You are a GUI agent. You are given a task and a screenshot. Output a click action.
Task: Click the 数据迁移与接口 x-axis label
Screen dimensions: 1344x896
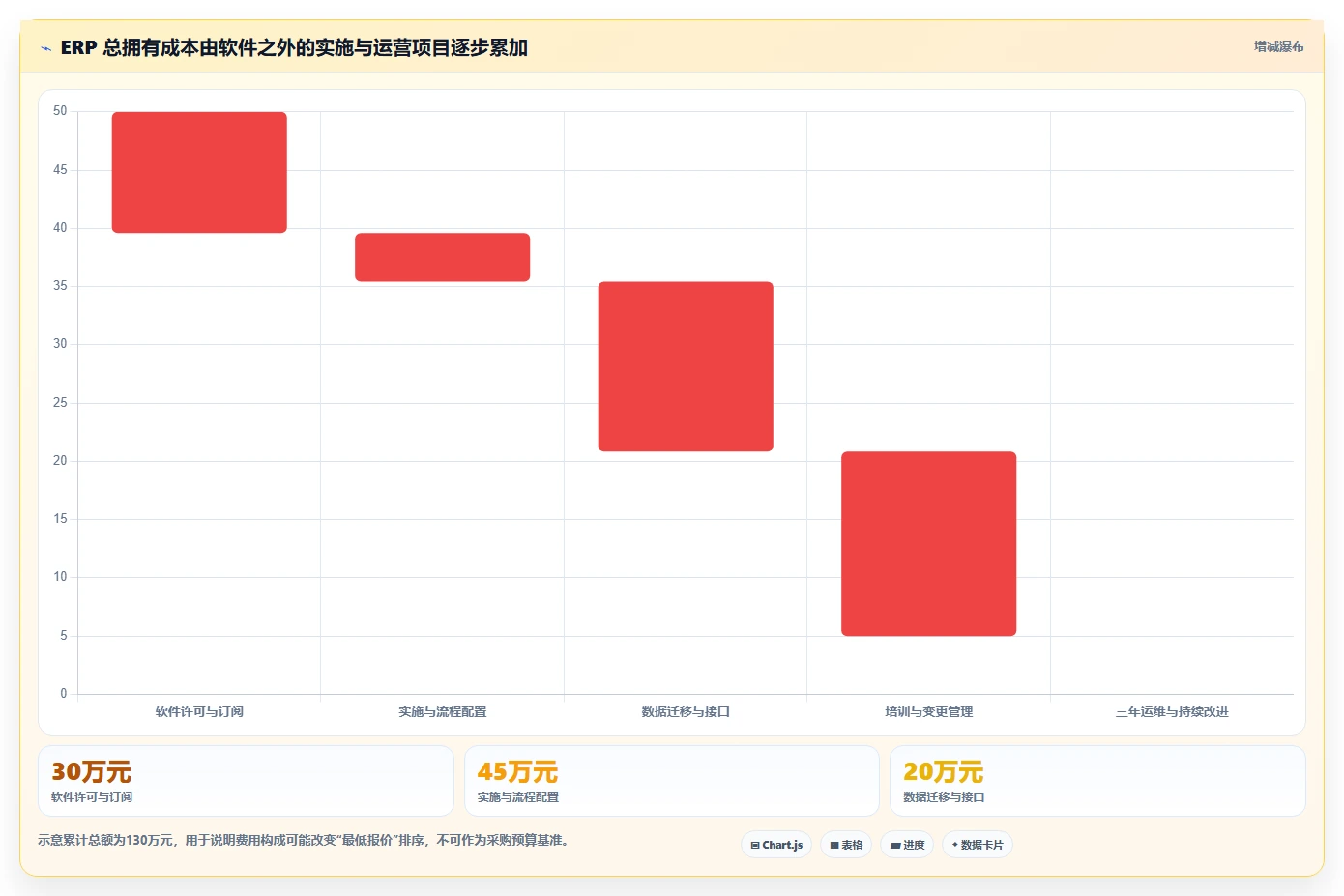[x=686, y=711]
